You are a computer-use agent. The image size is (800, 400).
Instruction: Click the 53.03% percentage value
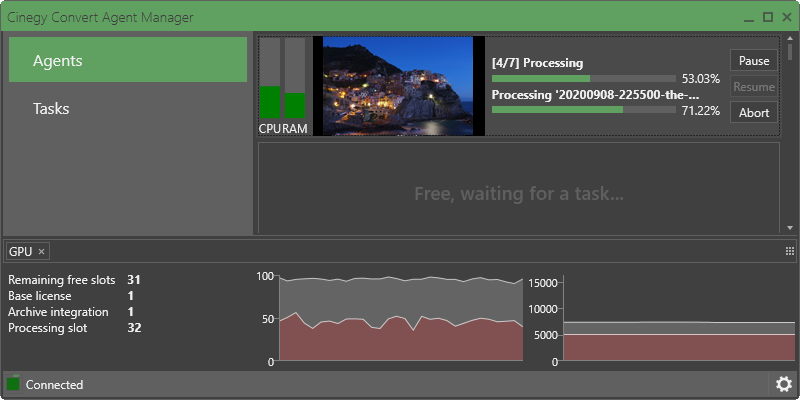[701, 79]
